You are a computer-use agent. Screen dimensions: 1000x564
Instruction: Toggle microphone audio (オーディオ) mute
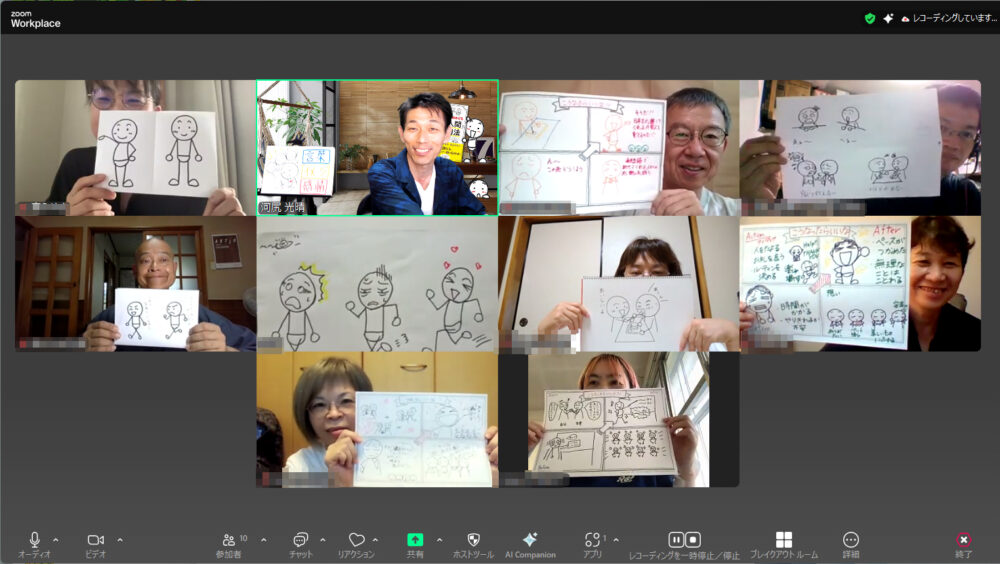pyautogui.click(x=35, y=540)
